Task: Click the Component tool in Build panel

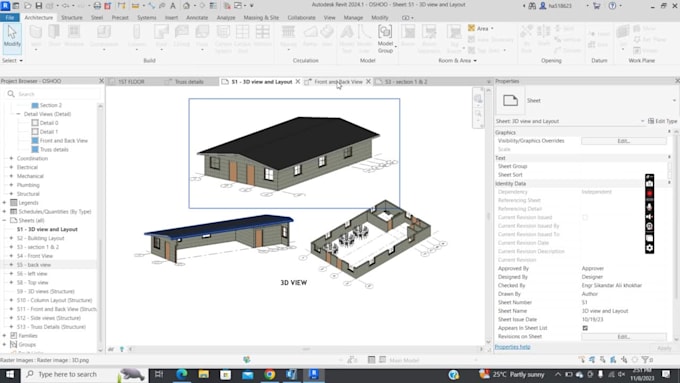Action: point(104,36)
